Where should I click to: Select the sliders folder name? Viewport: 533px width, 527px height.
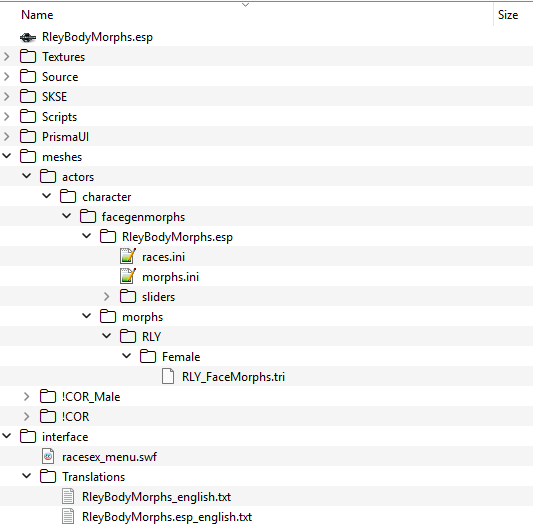click(158, 297)
